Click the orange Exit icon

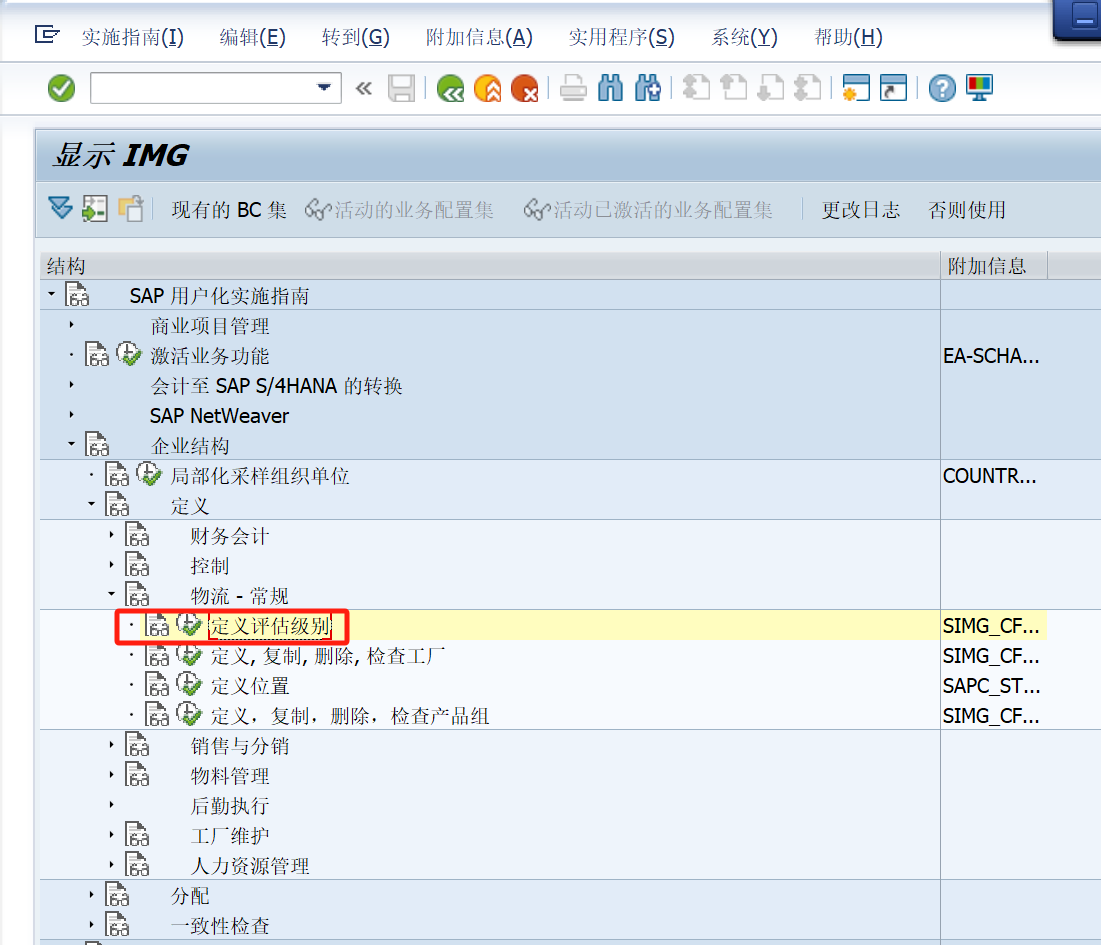pyautogui.click(x=488, y=88)
